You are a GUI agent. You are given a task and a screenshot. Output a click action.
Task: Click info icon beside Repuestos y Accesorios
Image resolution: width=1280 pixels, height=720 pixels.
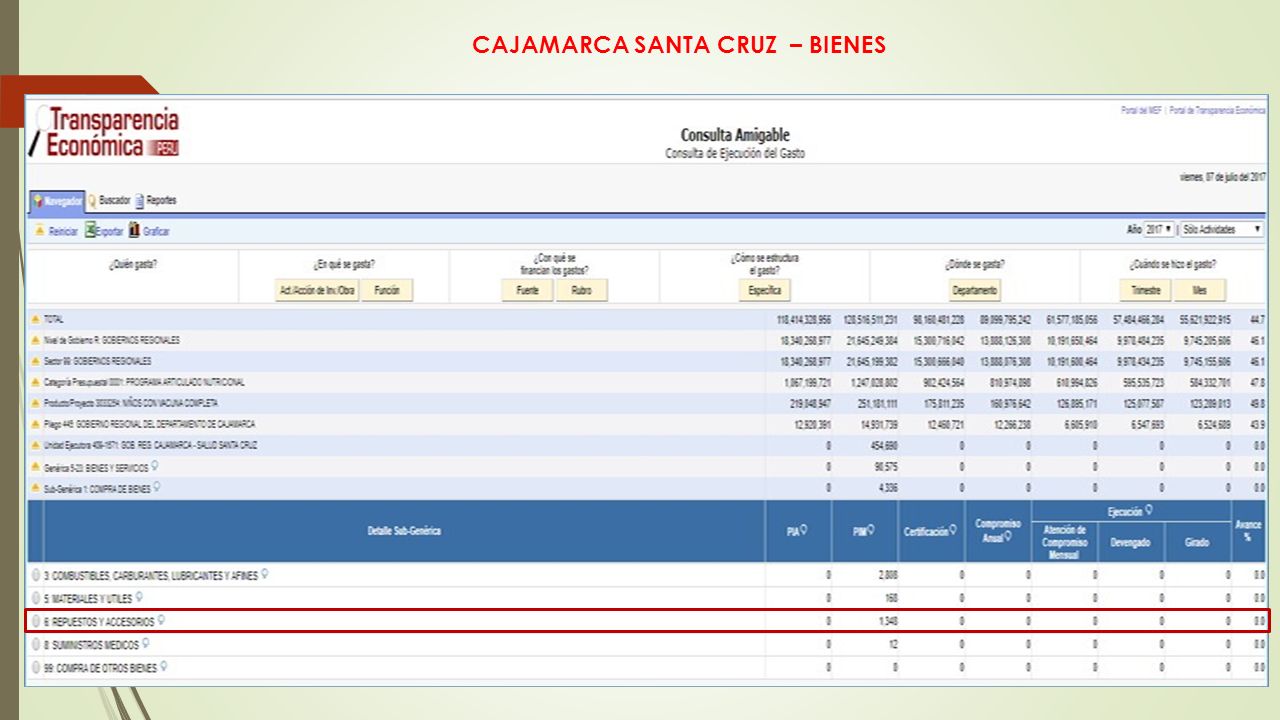pyautogui.click(x=161, y=620)
